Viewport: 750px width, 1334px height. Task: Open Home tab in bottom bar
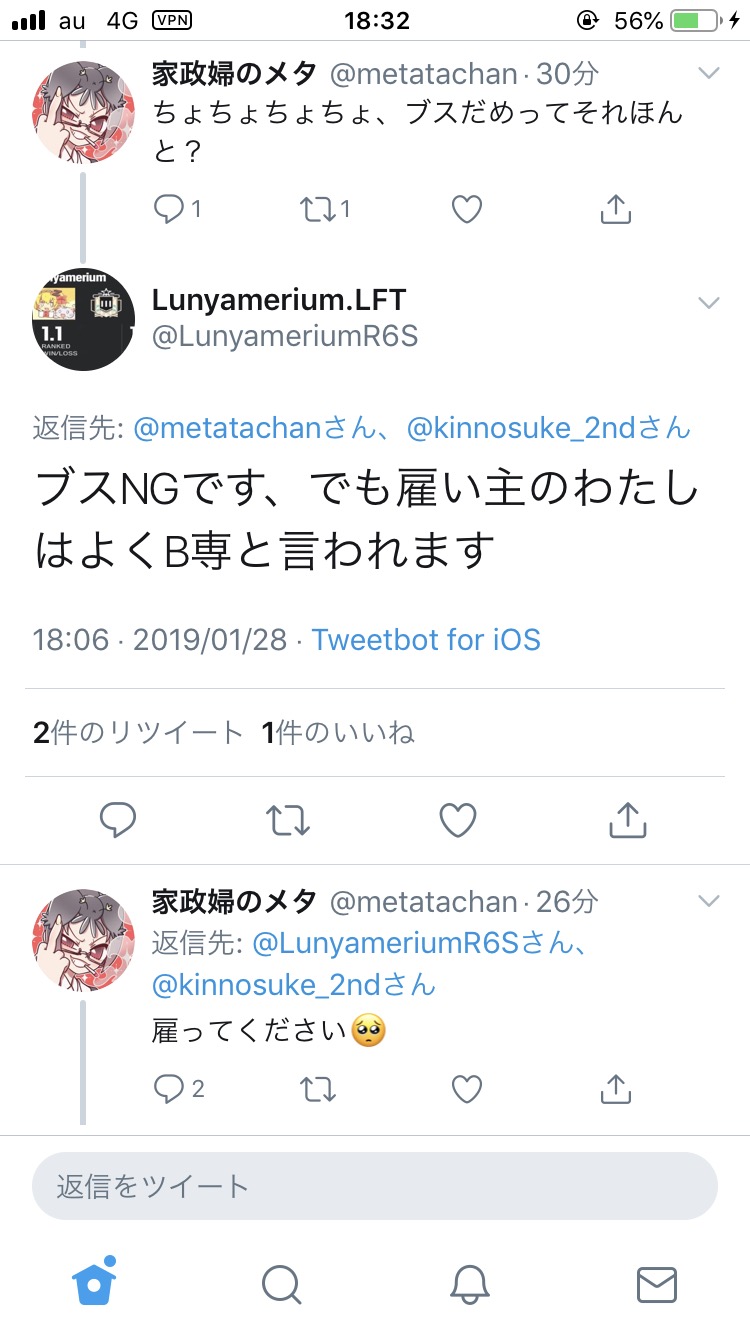click(94, 1282)
